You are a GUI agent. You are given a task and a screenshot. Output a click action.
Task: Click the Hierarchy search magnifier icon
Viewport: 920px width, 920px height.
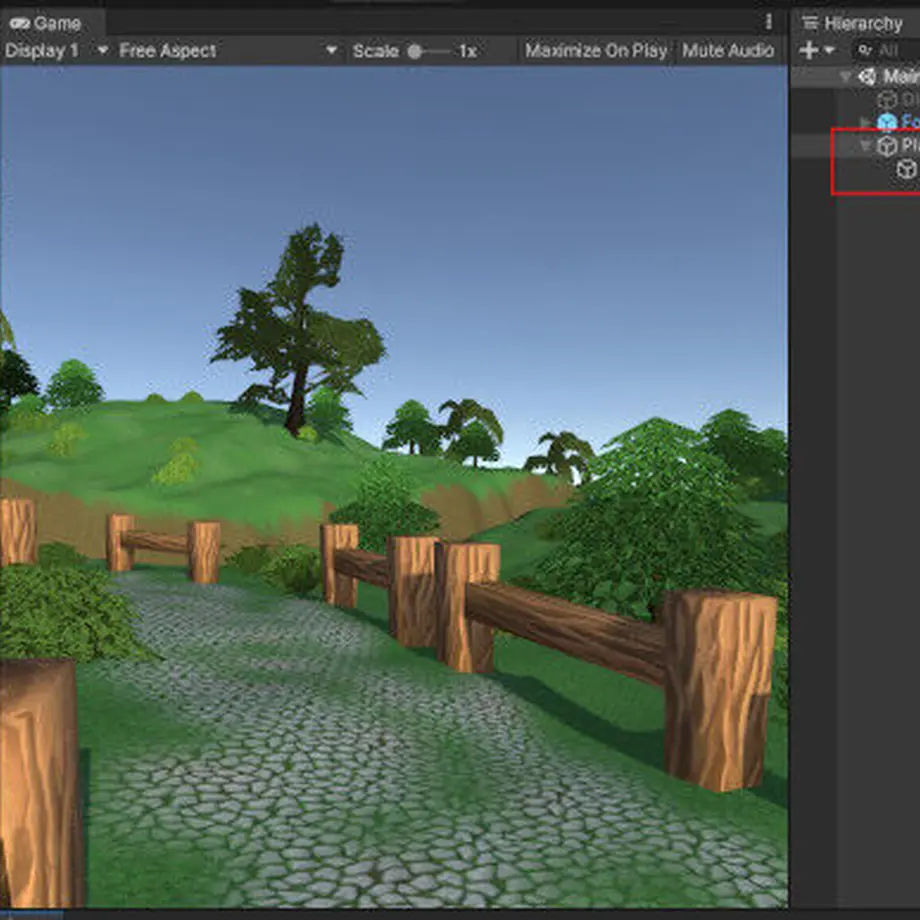(864, 50)
